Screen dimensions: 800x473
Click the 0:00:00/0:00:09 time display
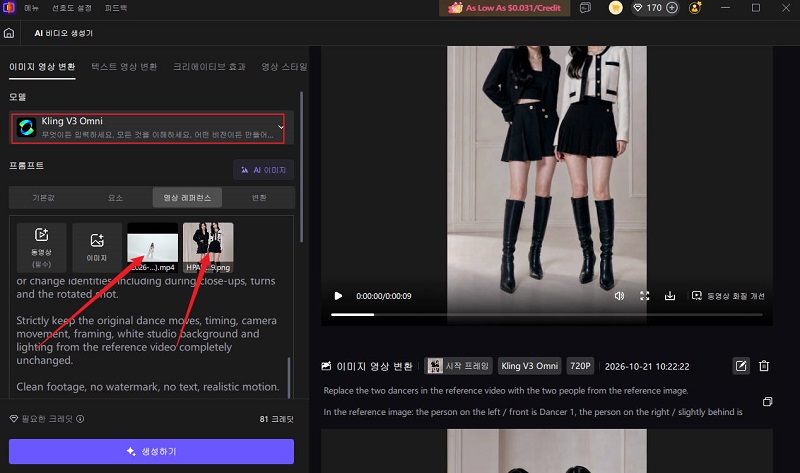(384, 296)
